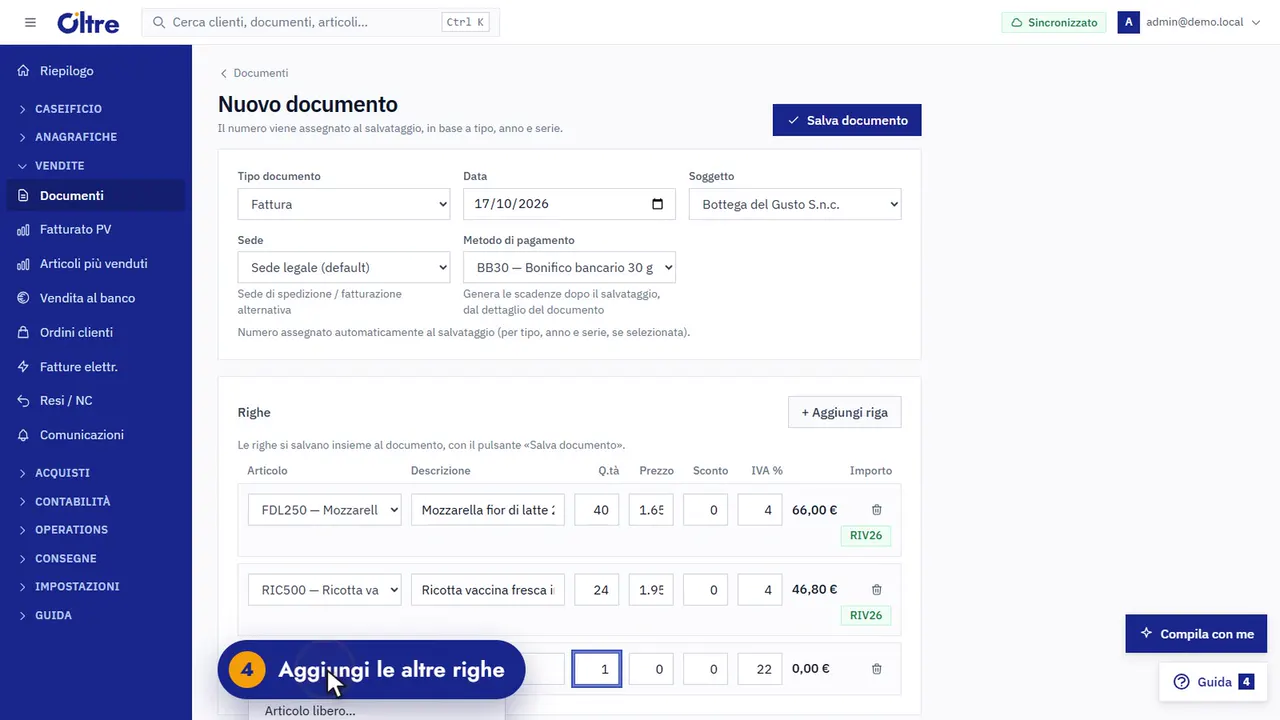Image resolution: width=1280 pixels, height=720 pixels.
Task: Click Salva documento button
Action: click(847, 120)
